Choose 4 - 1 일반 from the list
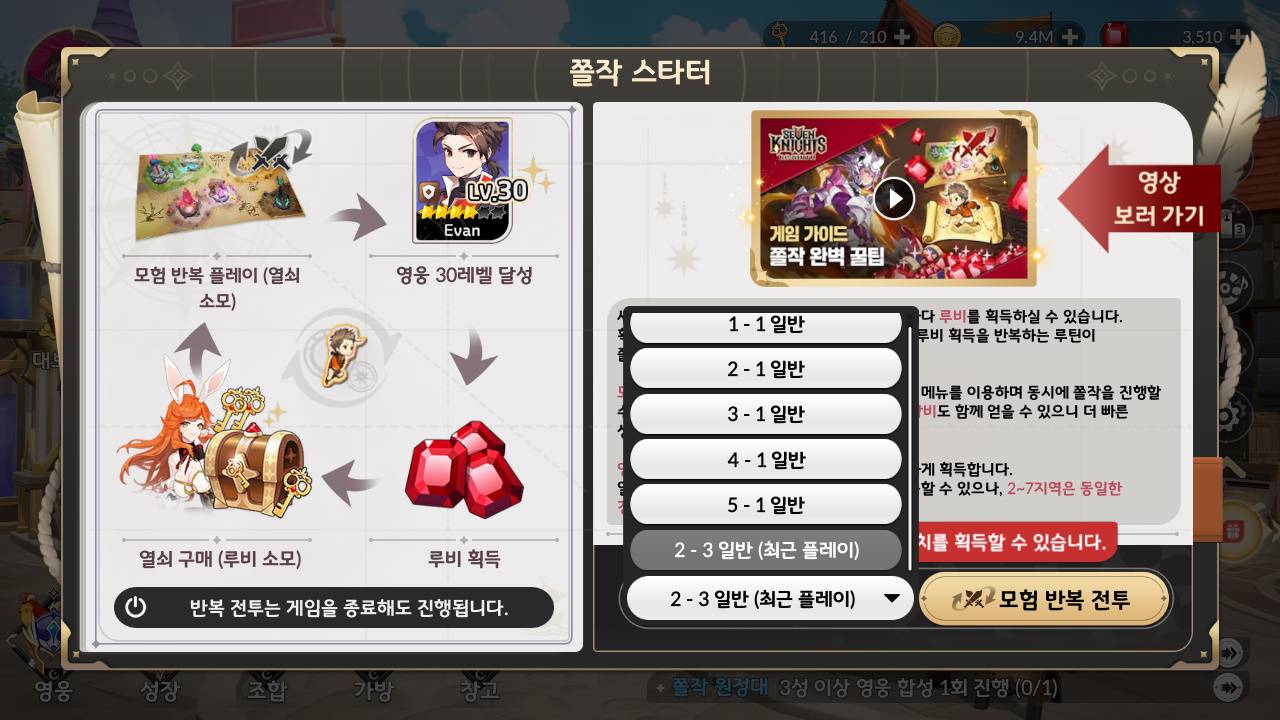Viewport: 1280px width, 720px height. [766, 460]
